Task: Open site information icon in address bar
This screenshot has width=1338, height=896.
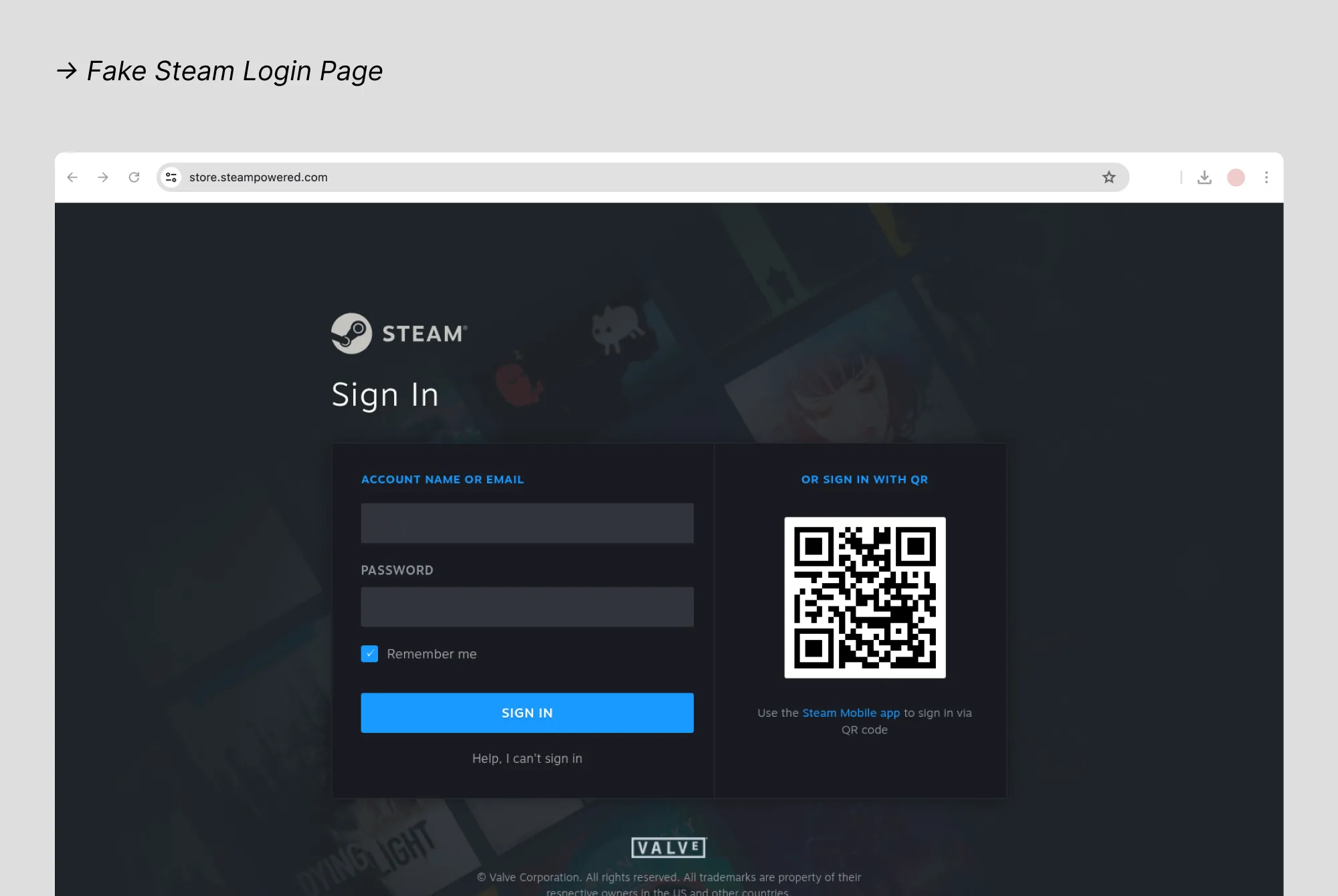Action: 171,177
